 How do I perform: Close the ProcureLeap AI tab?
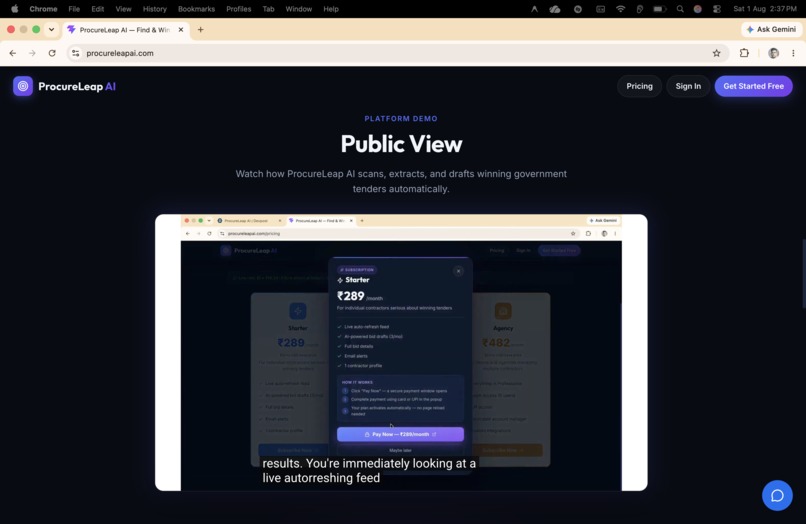click(181, 30)
